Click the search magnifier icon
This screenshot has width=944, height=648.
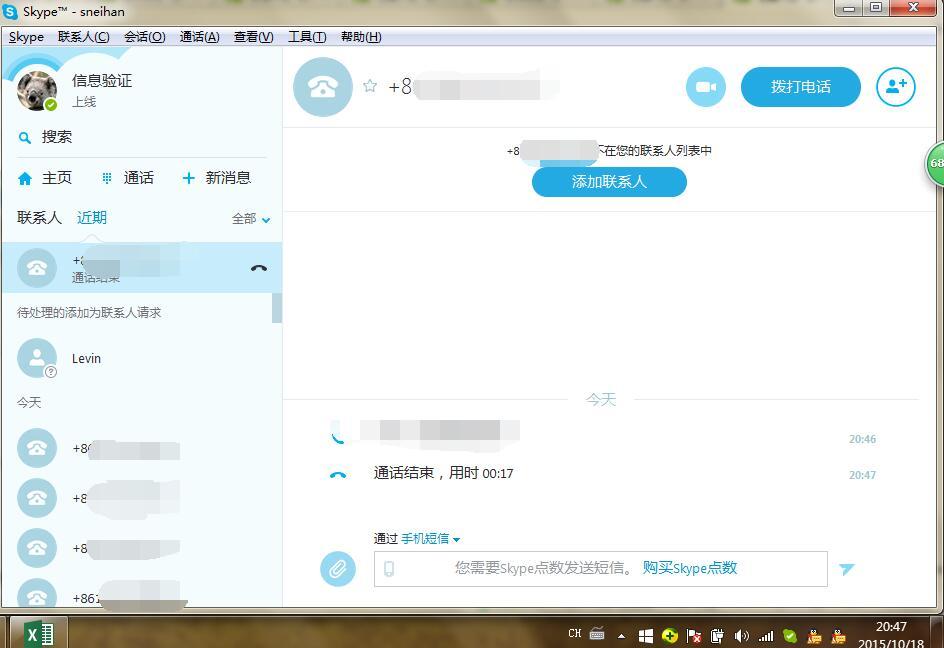tap(25, 138)
